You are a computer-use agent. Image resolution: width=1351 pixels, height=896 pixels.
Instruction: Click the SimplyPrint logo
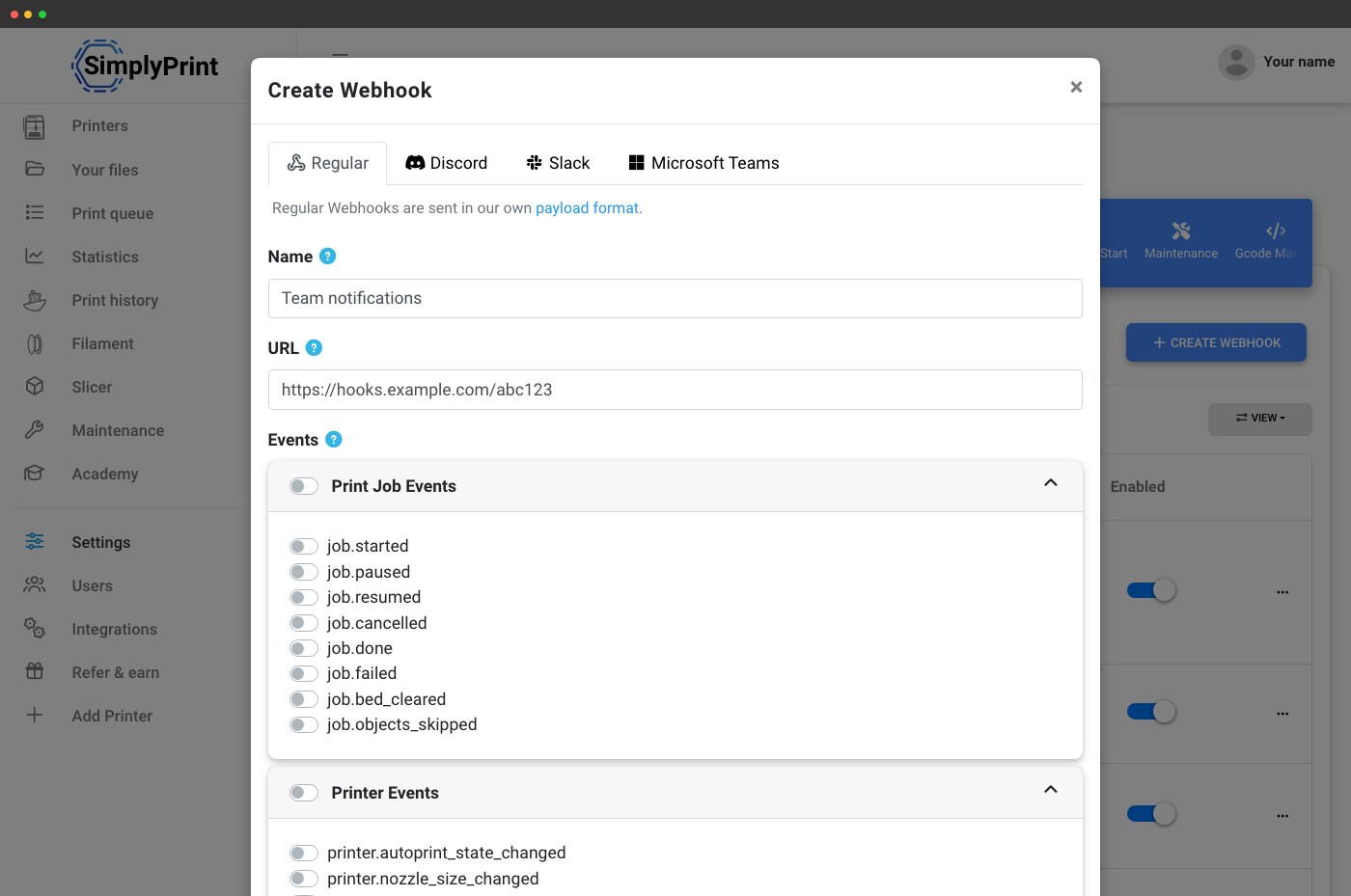click(146, 66)
